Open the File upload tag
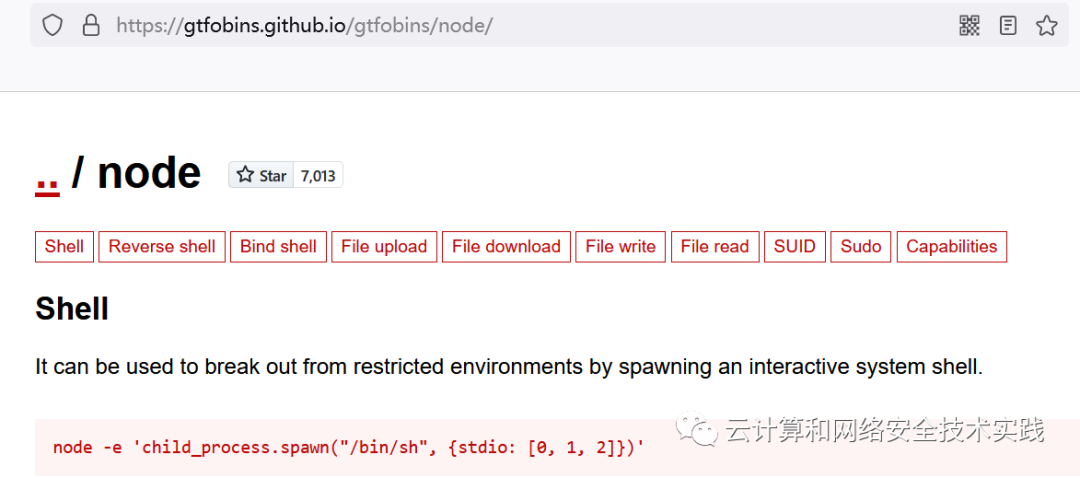The height and width of the screenshot is (478, 1080). [384, 247]
